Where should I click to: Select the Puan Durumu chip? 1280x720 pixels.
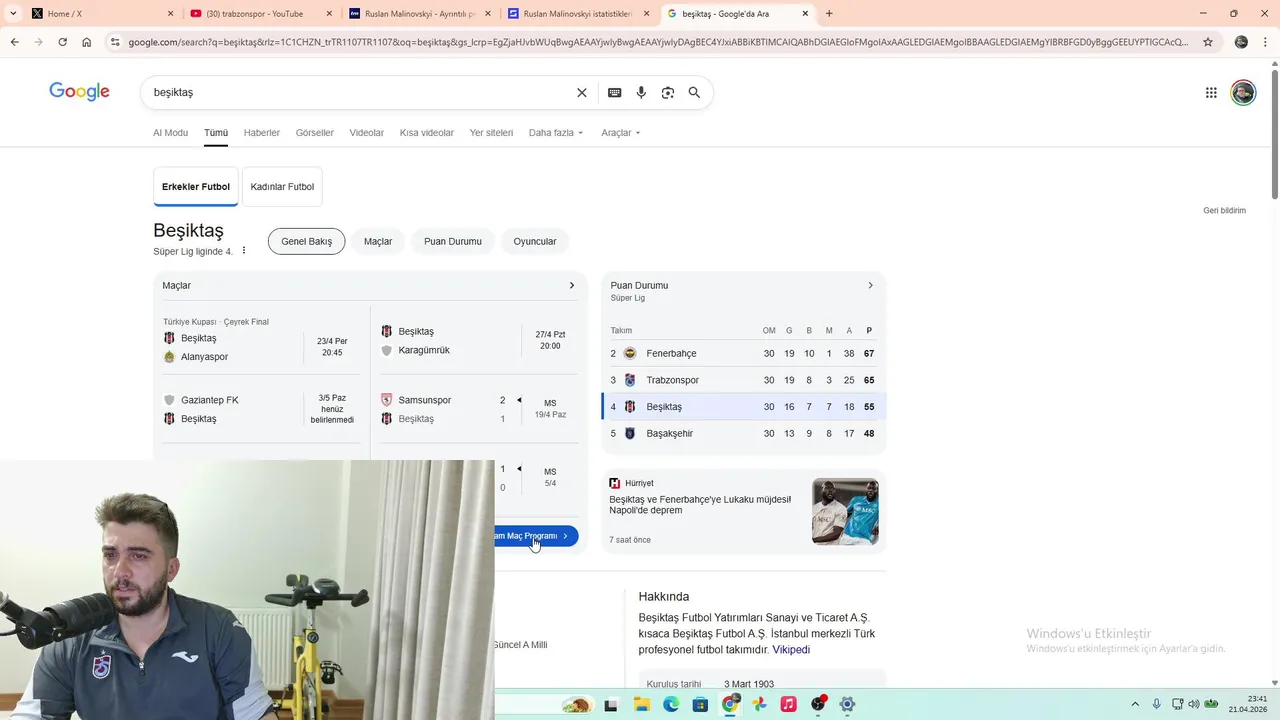453,241
